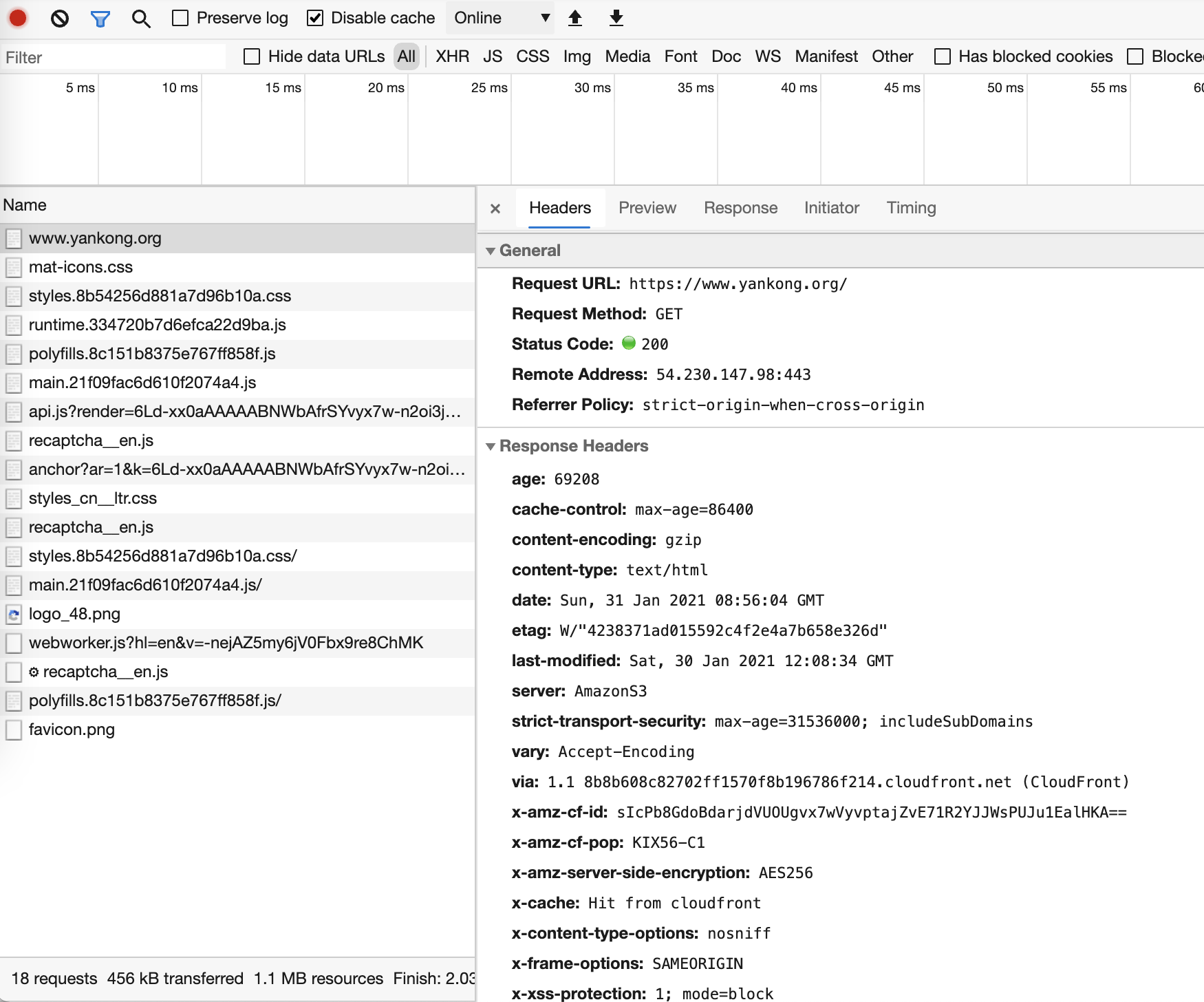Image resolution: width=1204 pixels, height=1002 pixels.
Task: Select polyfills.8c151b8375e767ff858f.js request
Action: coord(237,354)
